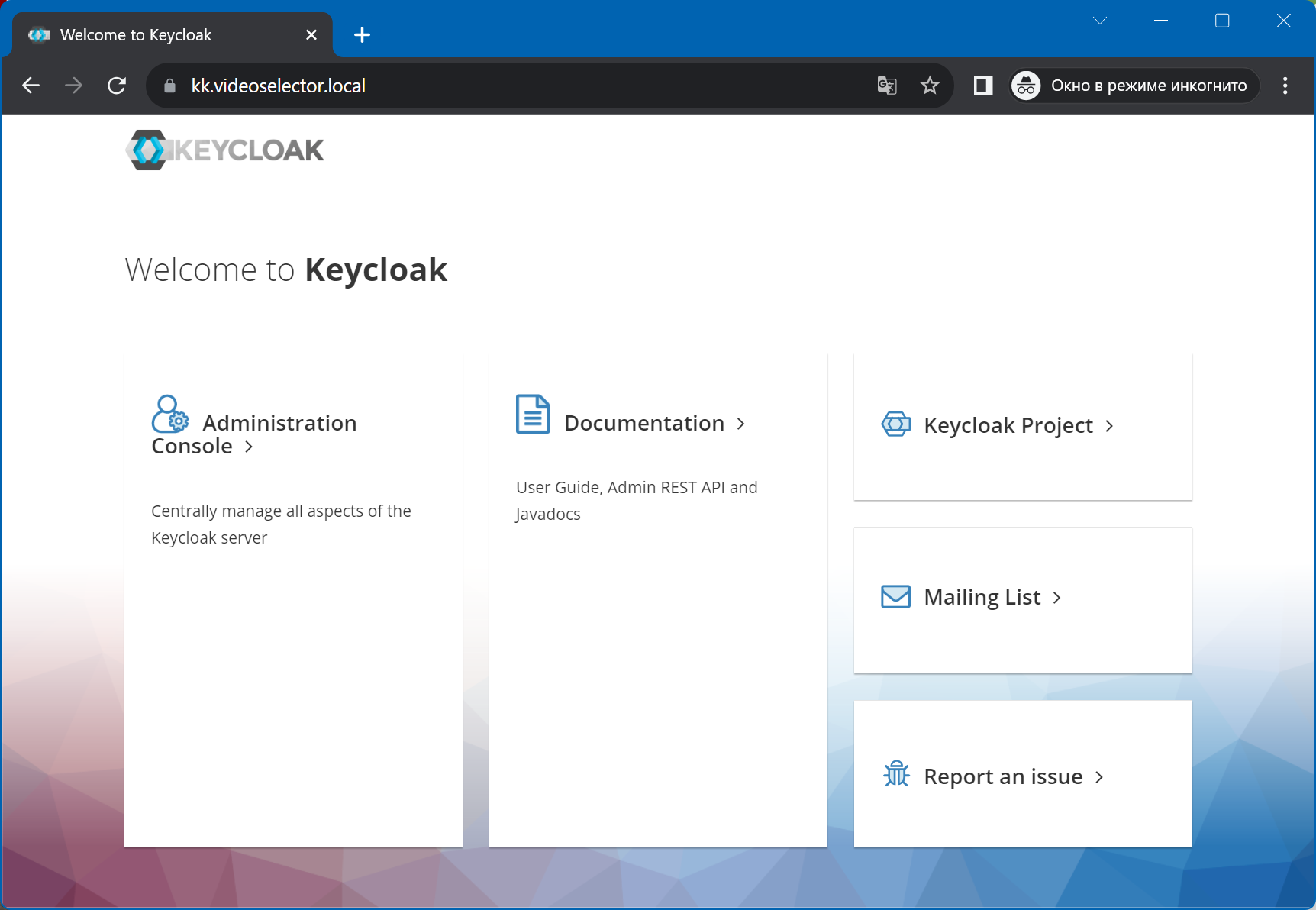Bookmark the page with the star icon

[930, 86]
